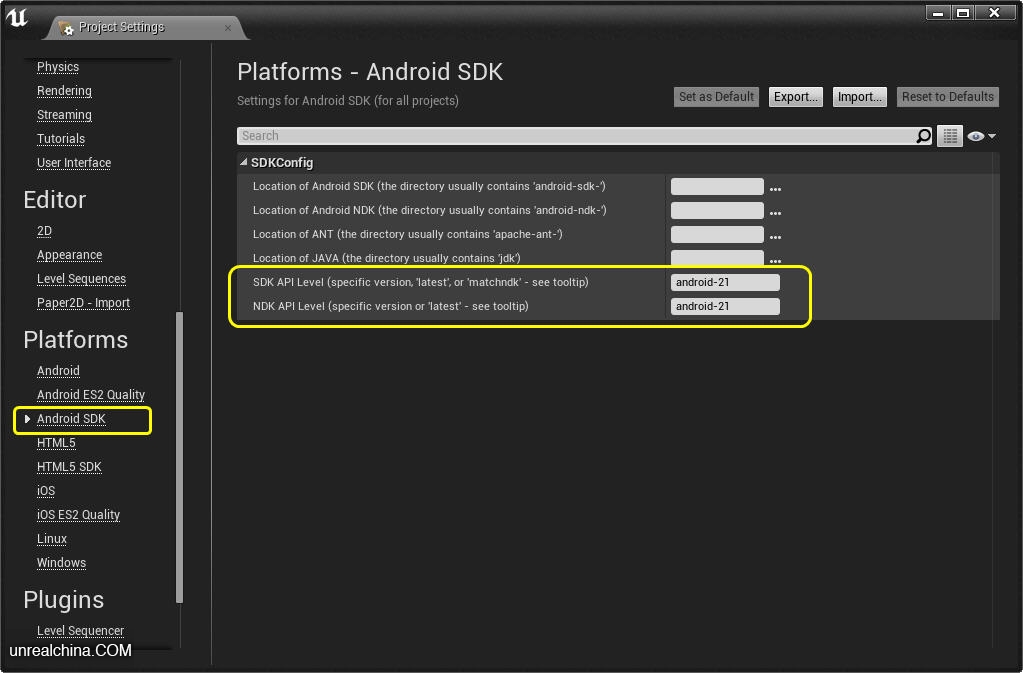The image size is (1023, 673).
Task: Open iOS platform settings
Action: 46,491
